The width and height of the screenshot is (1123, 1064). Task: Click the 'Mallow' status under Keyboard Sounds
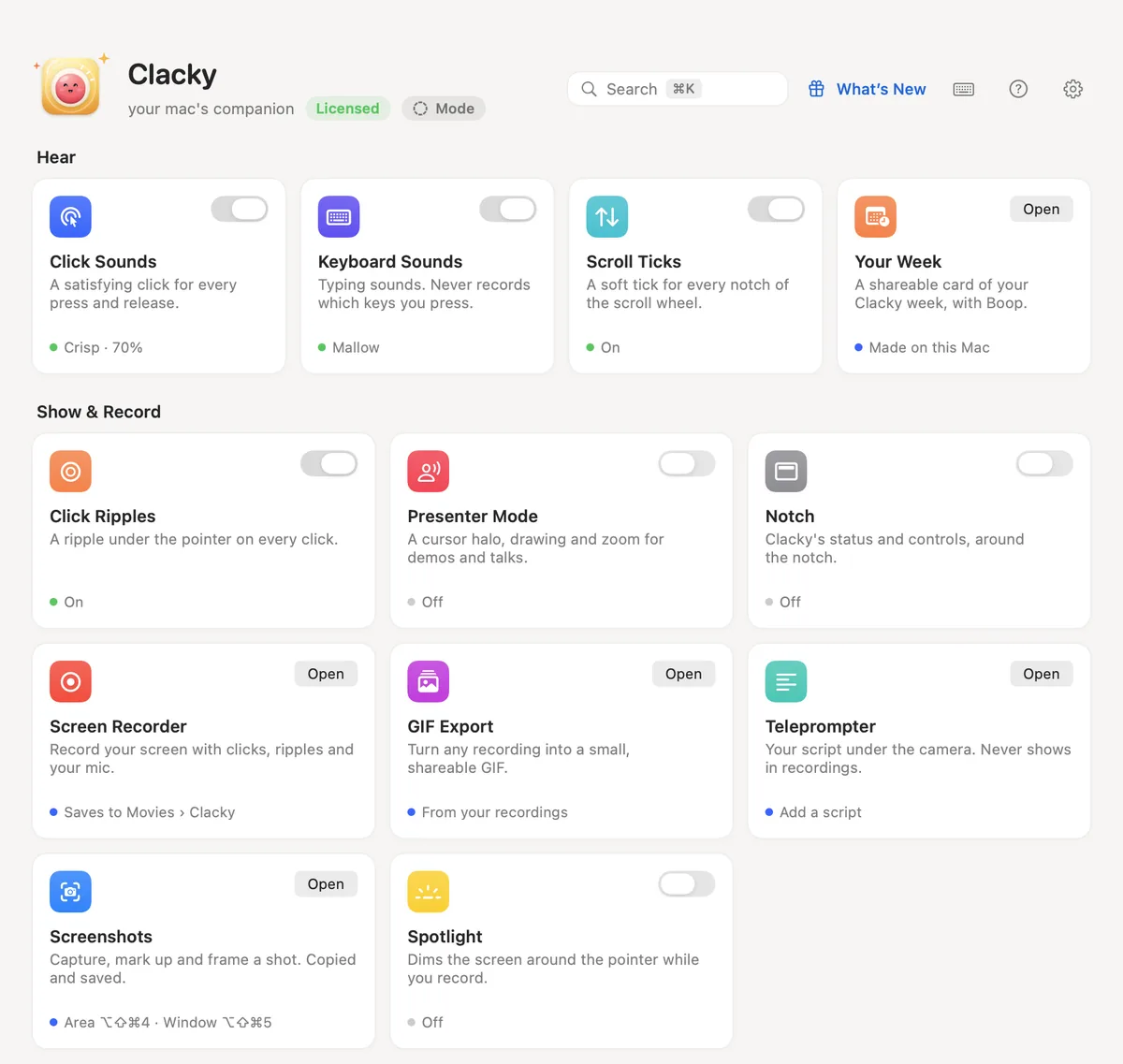[356, 347]
